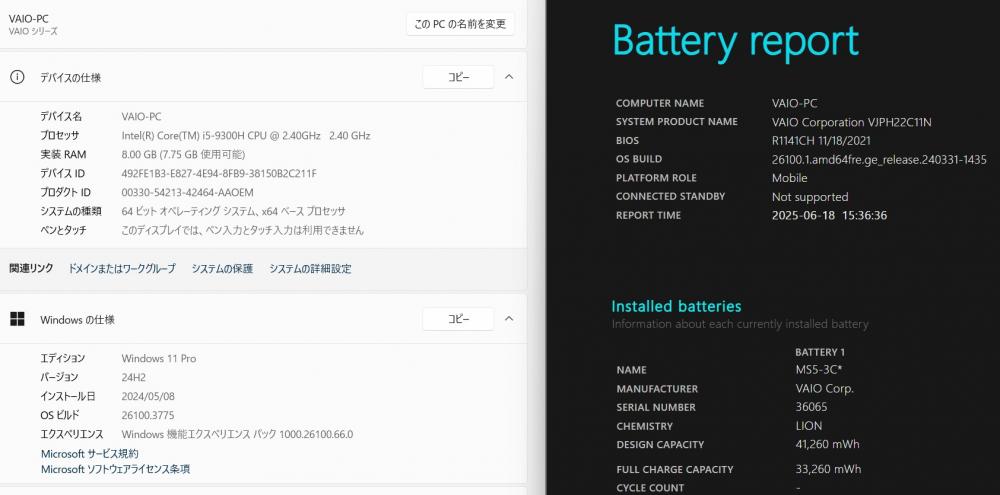
Task: Select the edition value Windows 11 Pro
Action: 159,358
